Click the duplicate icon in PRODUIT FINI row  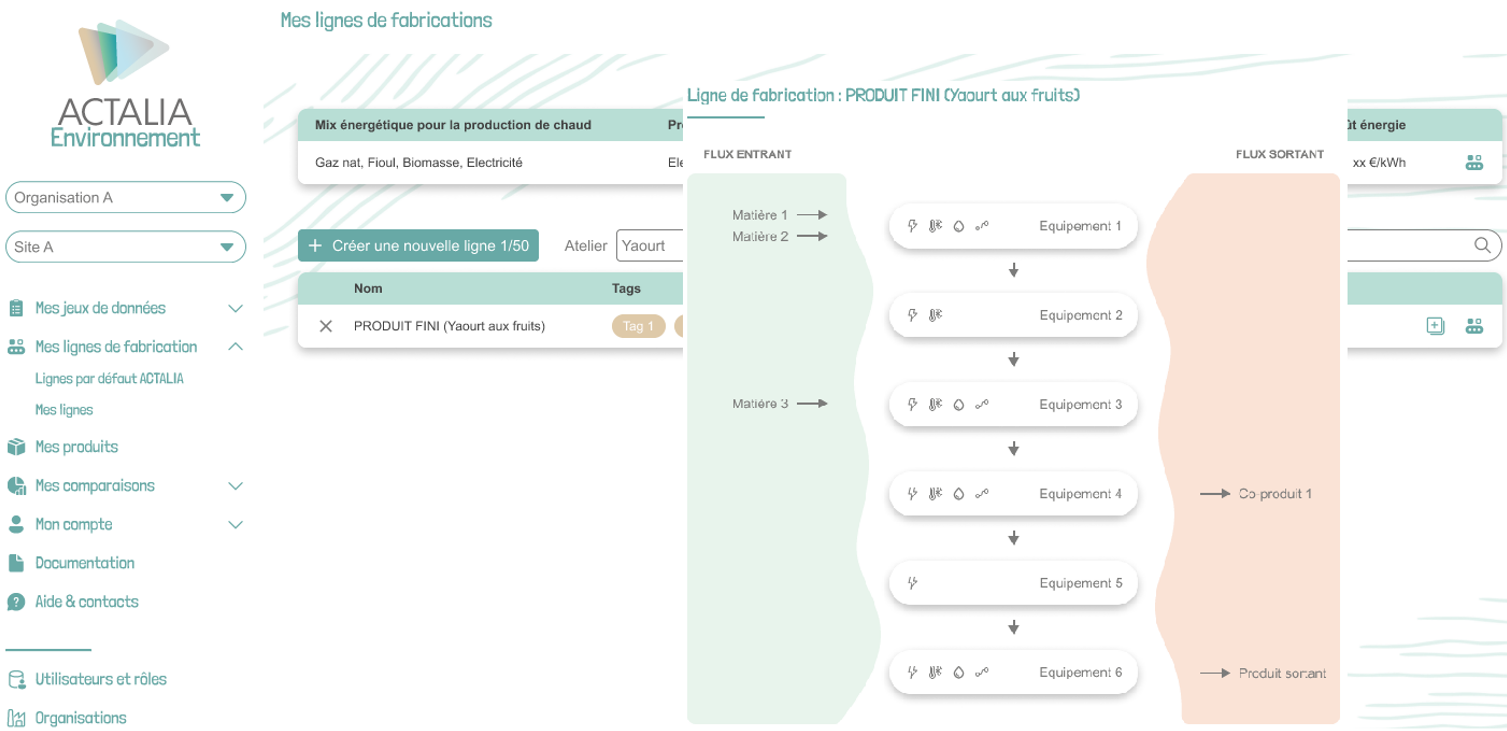click(x=1435, y=326)
